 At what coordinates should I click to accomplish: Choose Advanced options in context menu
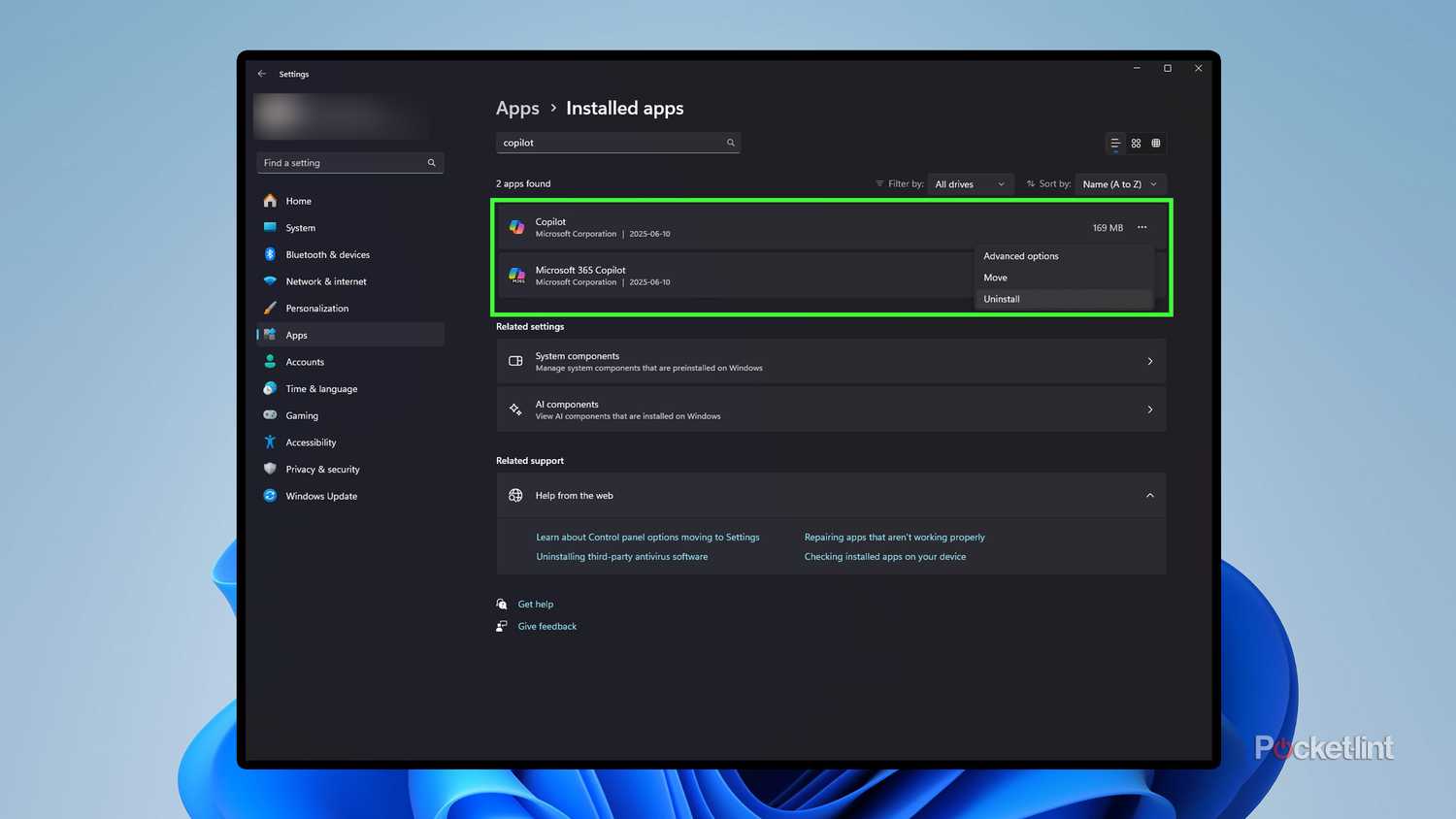(x=1021, y=256)
